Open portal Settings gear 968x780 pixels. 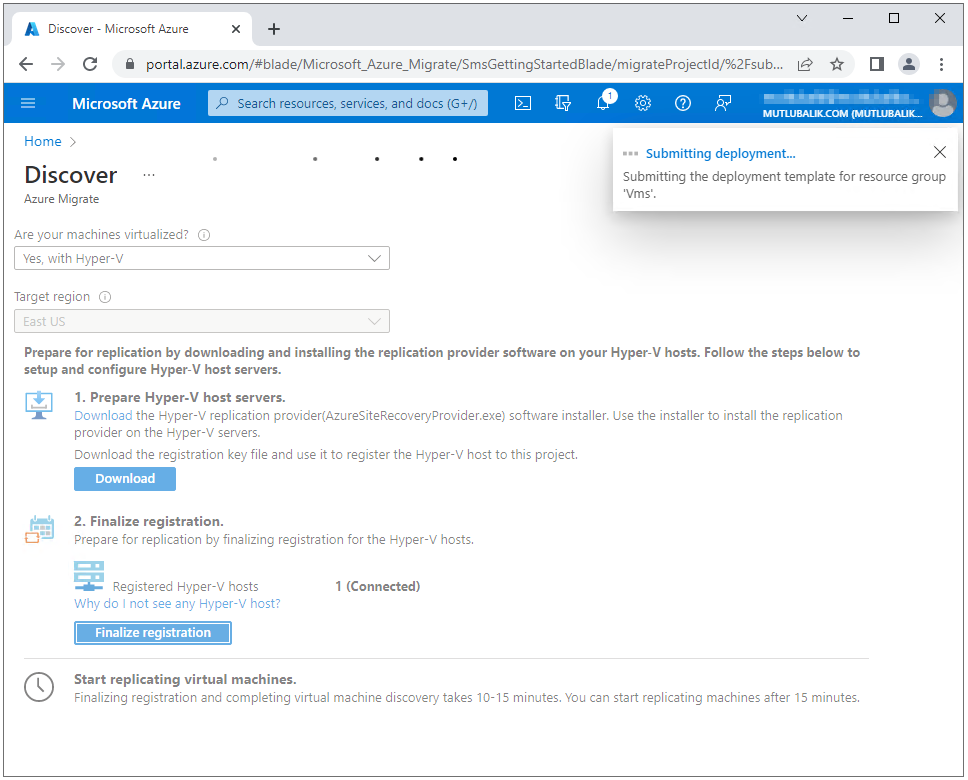coord(643,103)
